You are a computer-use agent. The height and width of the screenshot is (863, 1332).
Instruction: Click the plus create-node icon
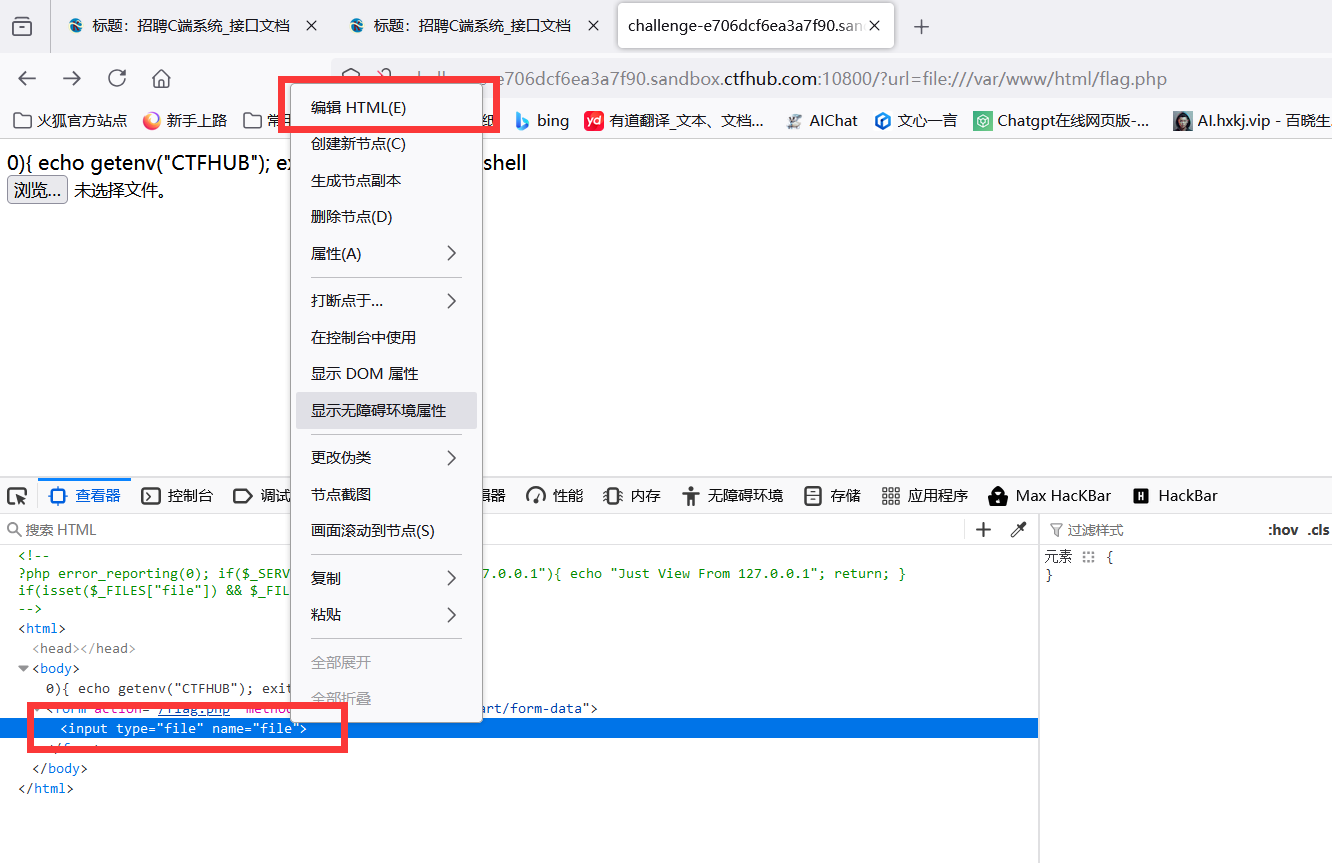click(x=983, y=530)
